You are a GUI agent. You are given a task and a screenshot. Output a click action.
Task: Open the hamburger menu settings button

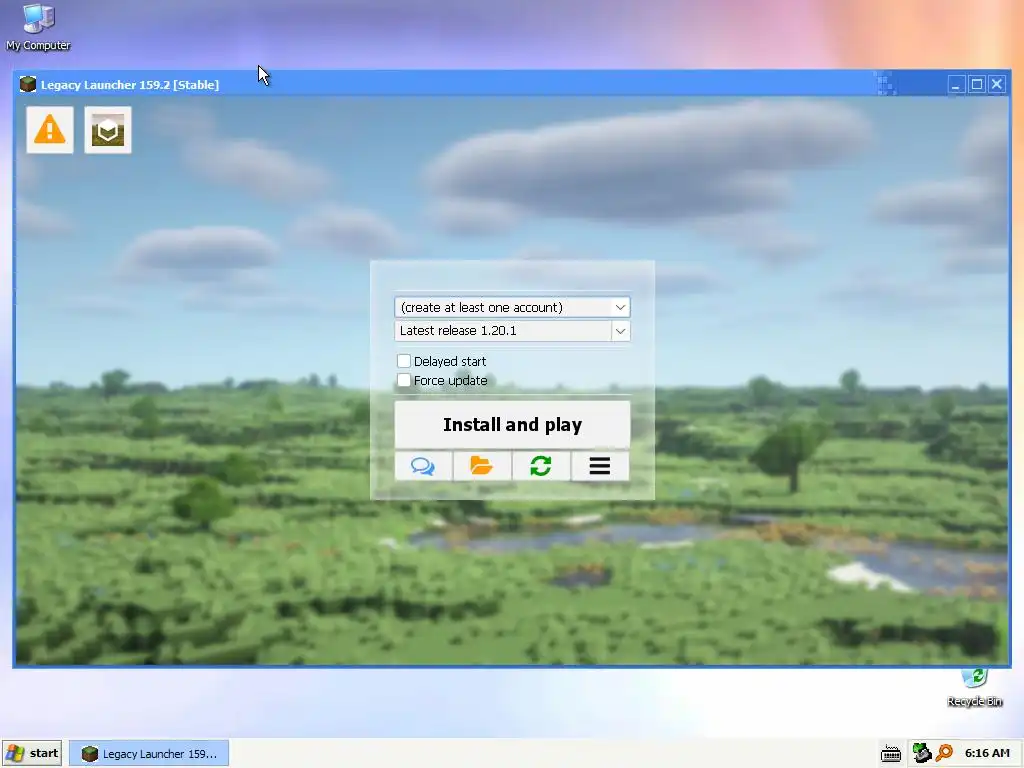point(600,466)
